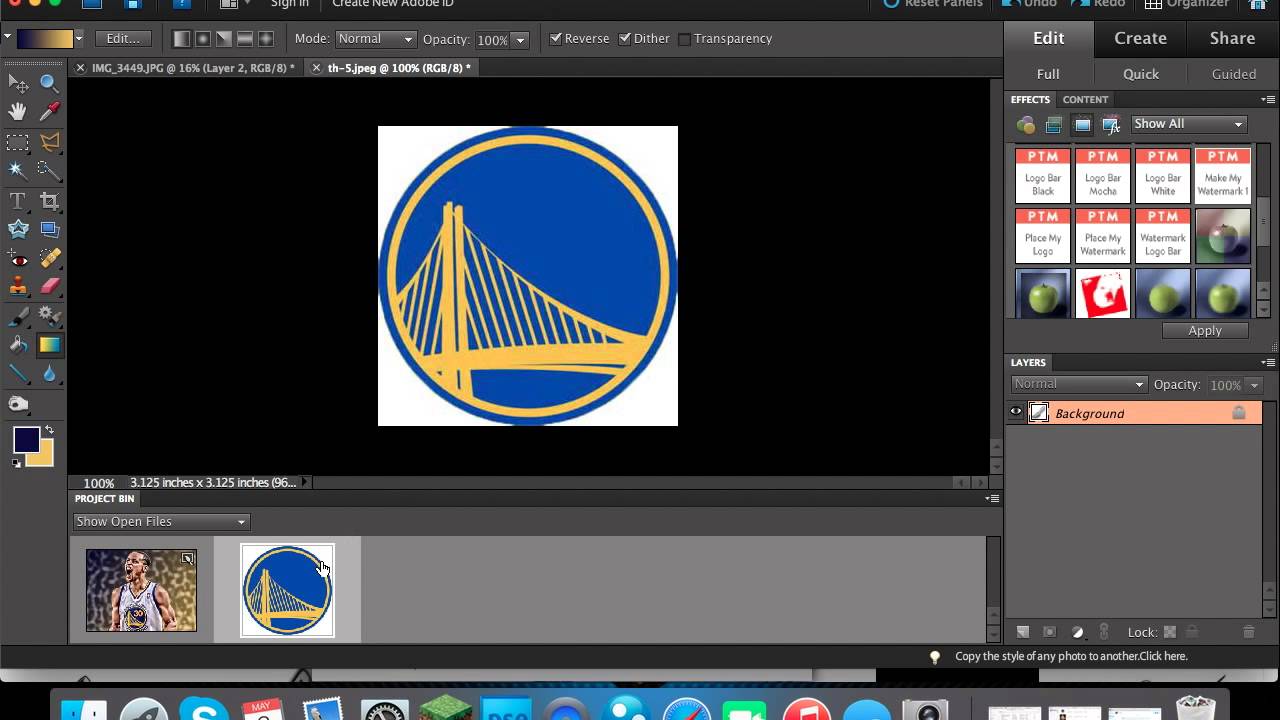Select the Move tool

(18, 84)
